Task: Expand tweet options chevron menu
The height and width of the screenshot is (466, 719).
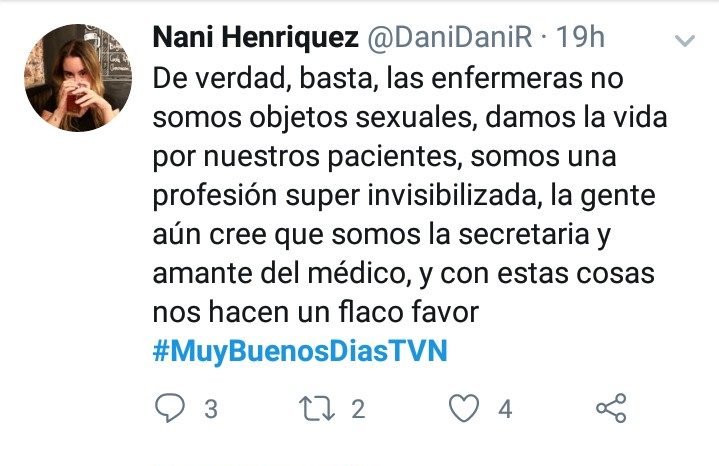Action: click(685, 41)
